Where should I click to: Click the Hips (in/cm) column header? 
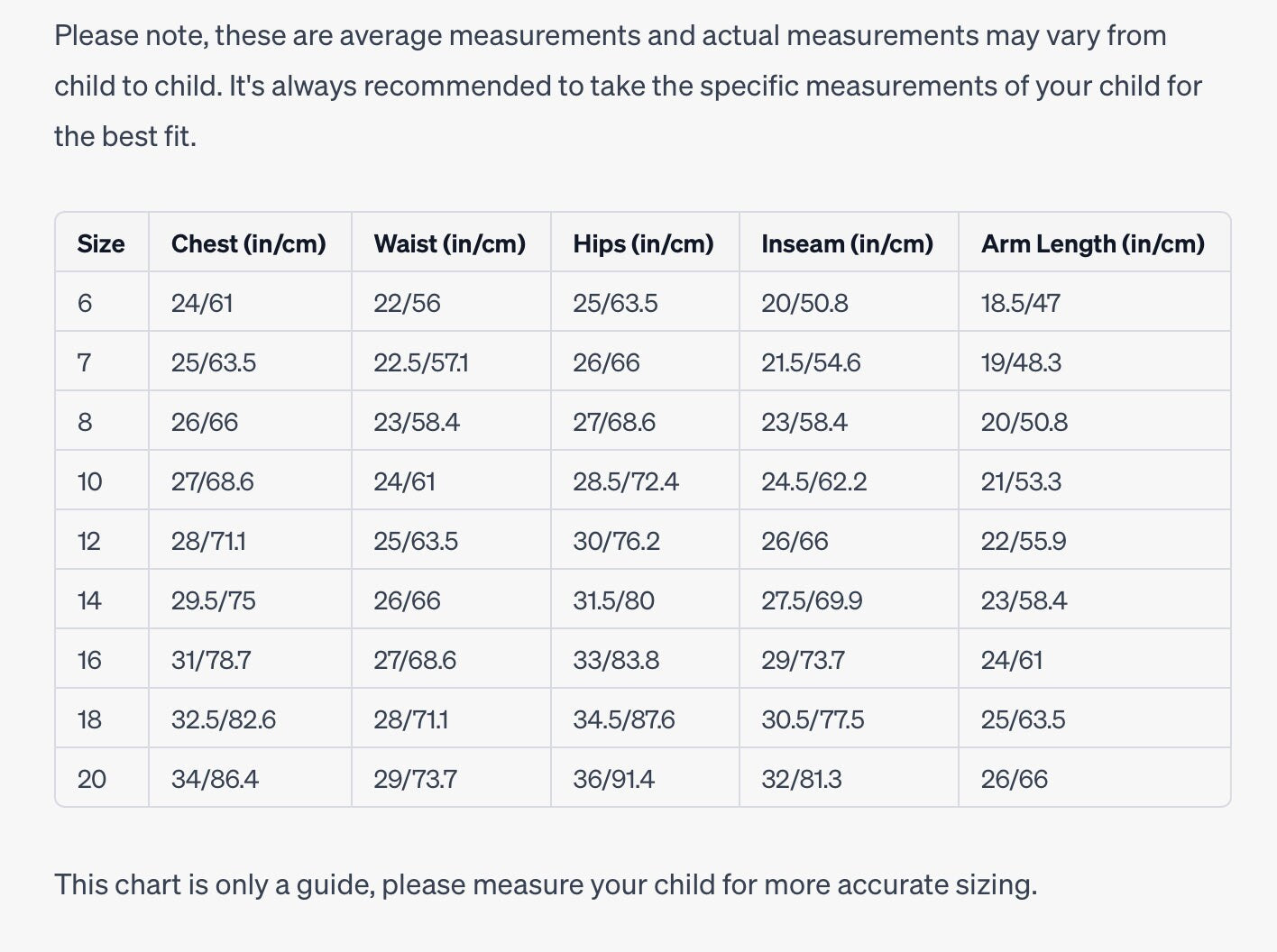click(x=644, y=243)
